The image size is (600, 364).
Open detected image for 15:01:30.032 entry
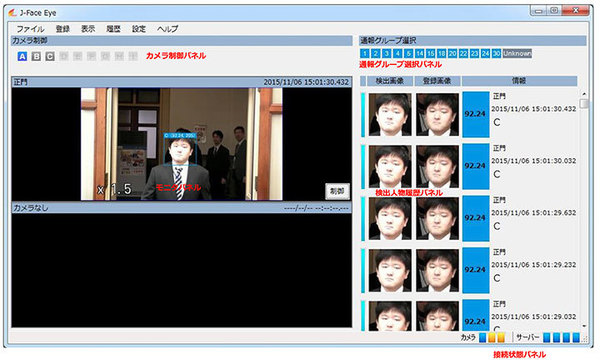(x=390, y=166)
